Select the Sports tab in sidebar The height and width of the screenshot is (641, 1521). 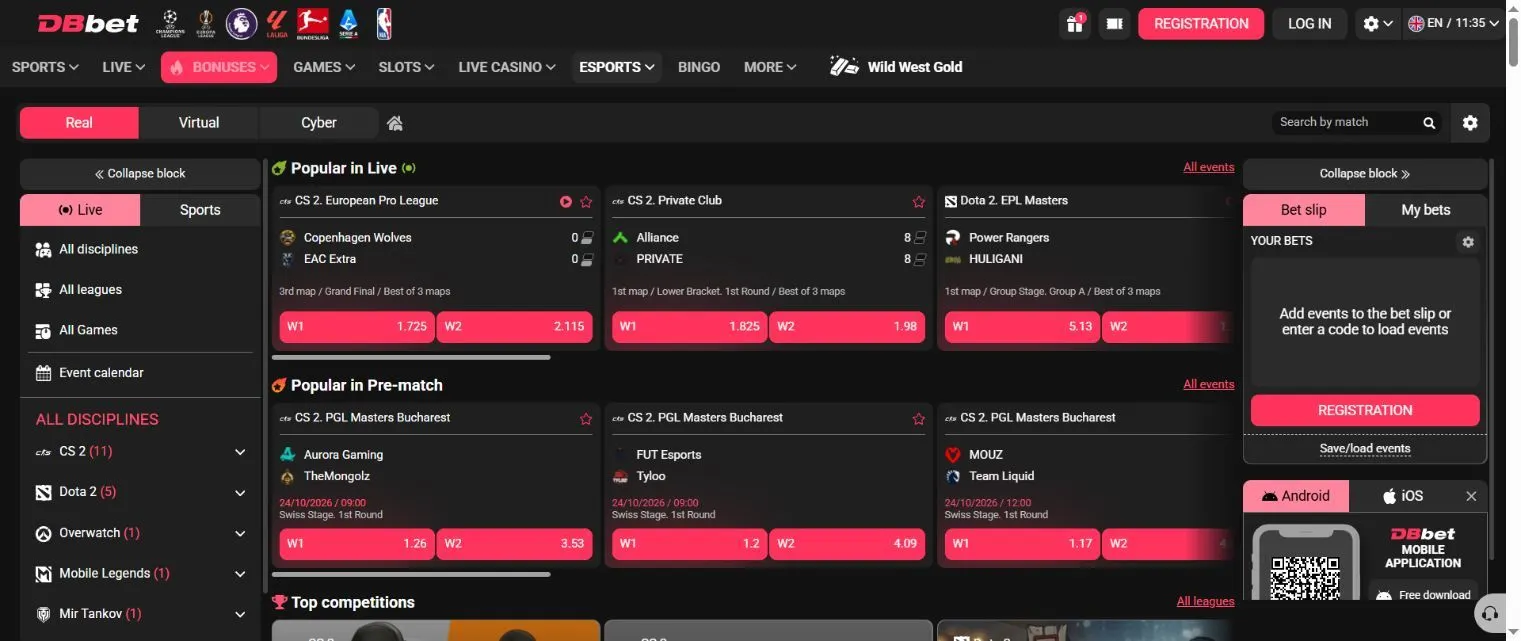pyautogui.click(x=200, y=210)
